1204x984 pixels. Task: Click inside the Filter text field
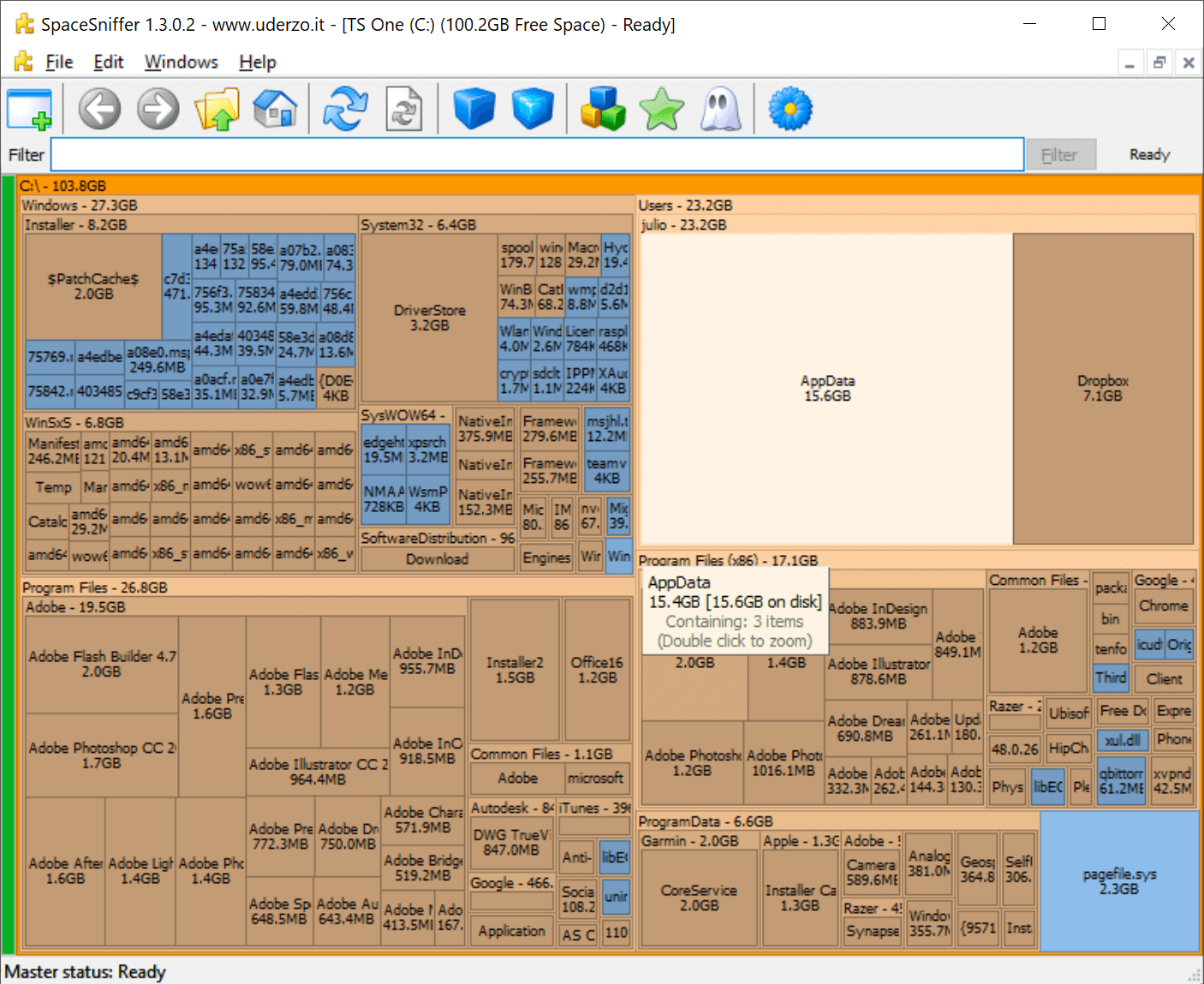pyautogui.click(x=537, y=155)
